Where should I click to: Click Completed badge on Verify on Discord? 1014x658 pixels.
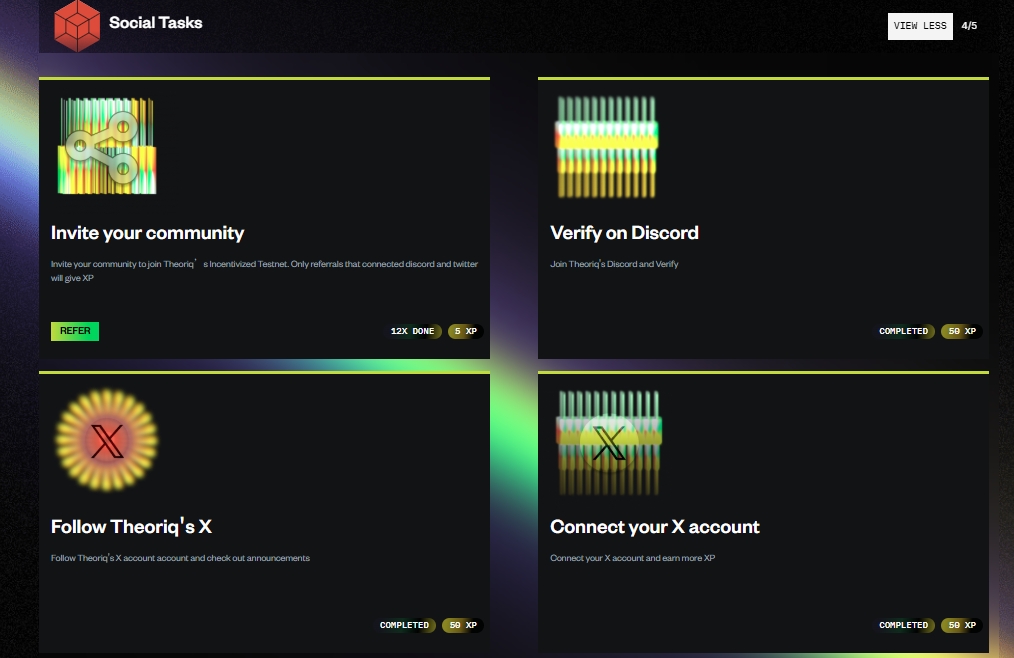(903, 331)
